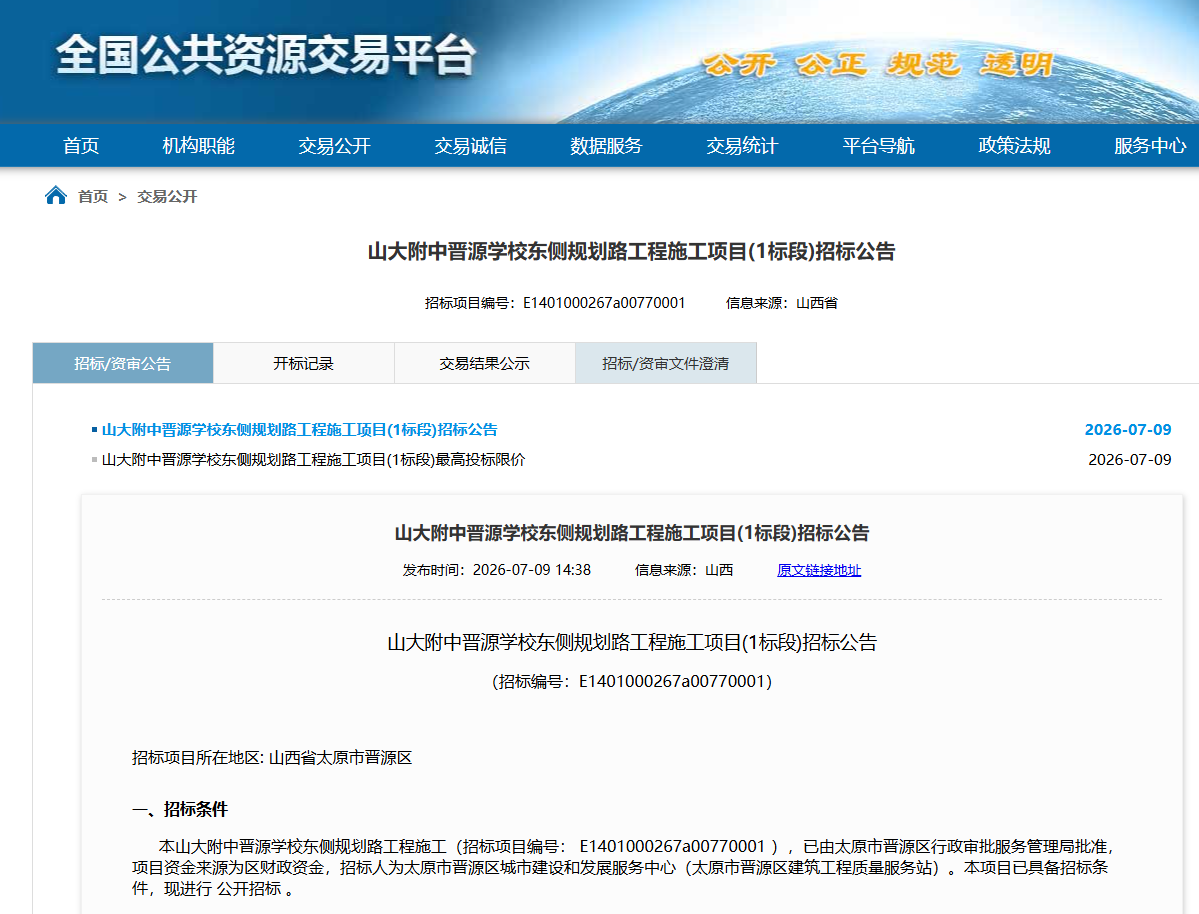
Task: Click blue date 2026-07-09 of first entry
Action: click(x=1128, y=430)
